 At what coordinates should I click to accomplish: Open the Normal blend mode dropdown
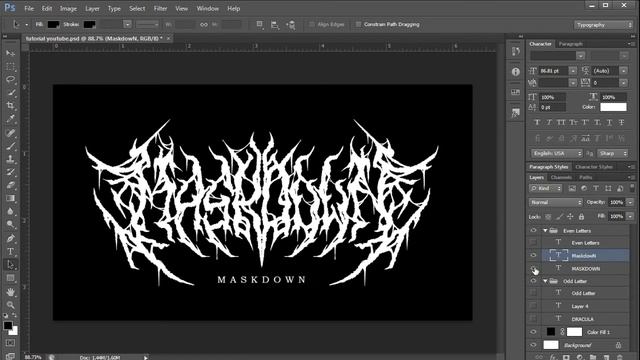pyautogui.click(x=556, y=202)
